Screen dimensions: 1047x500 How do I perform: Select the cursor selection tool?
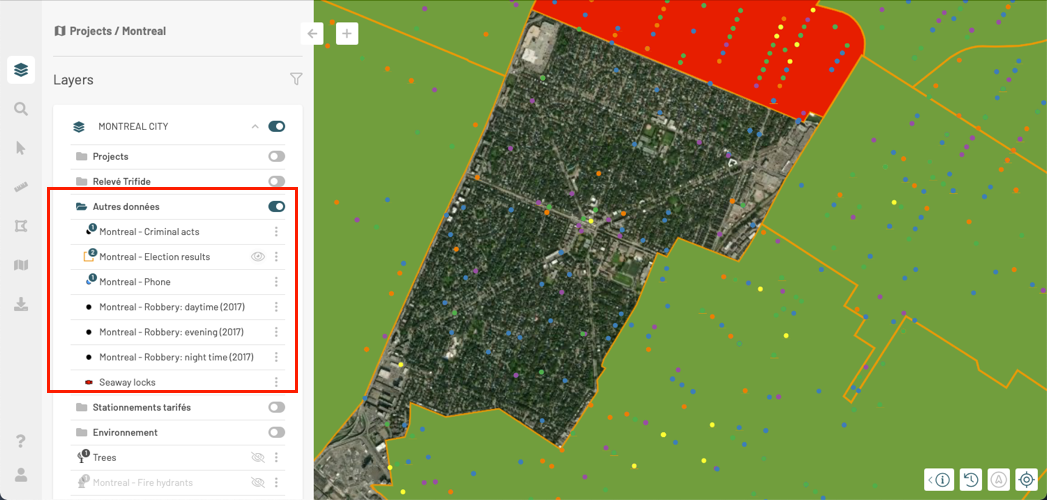(x=20, y=148)
